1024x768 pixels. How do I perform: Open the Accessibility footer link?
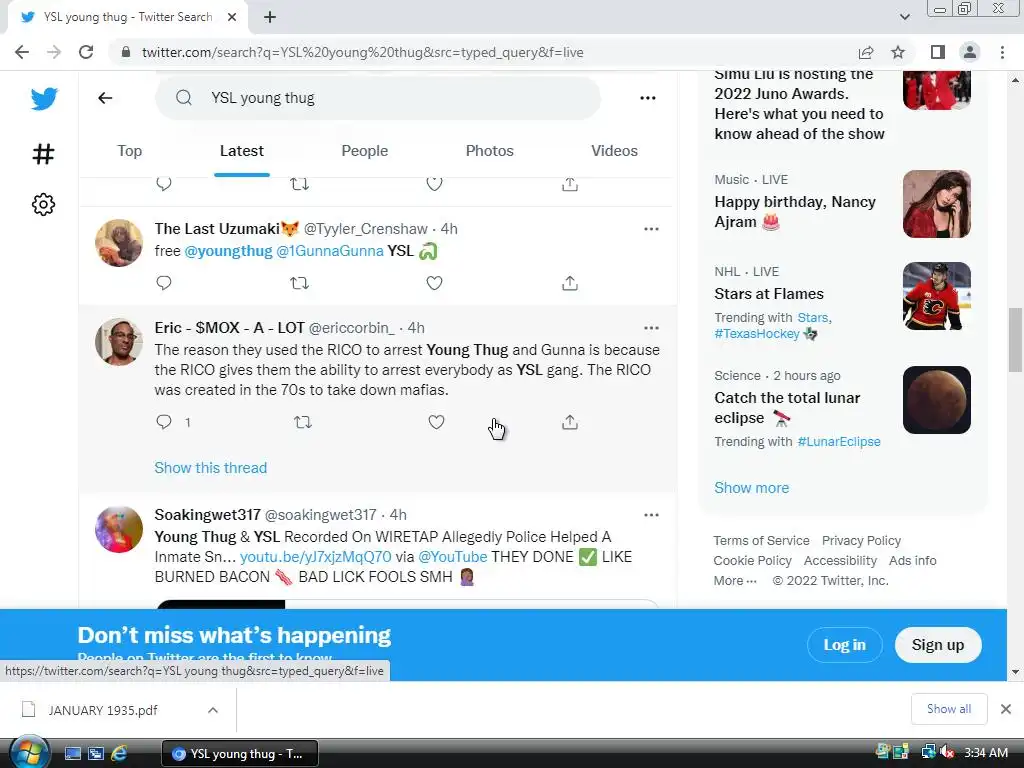coord(840,560)
